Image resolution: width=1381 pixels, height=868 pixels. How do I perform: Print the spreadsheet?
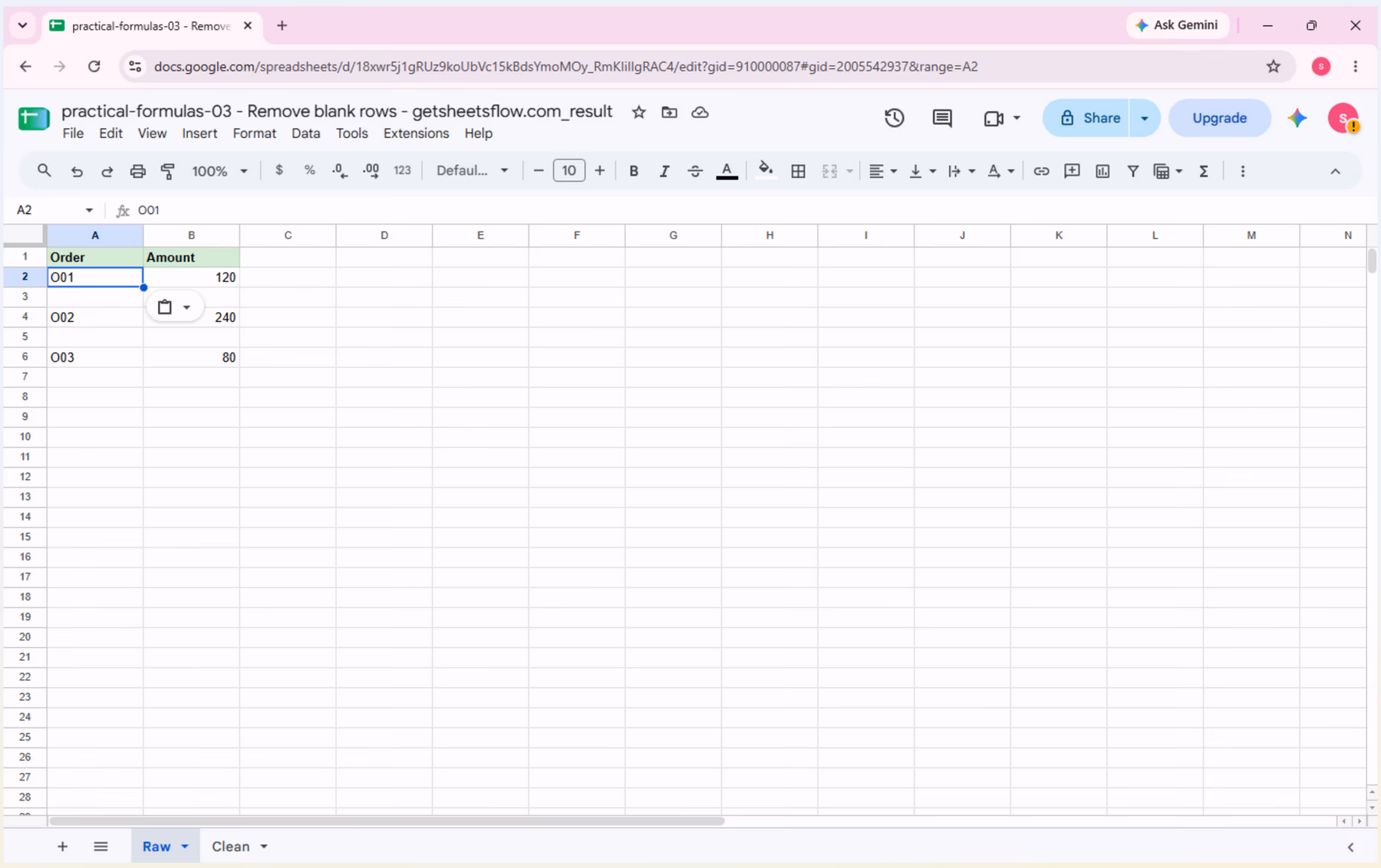[137, 171]
